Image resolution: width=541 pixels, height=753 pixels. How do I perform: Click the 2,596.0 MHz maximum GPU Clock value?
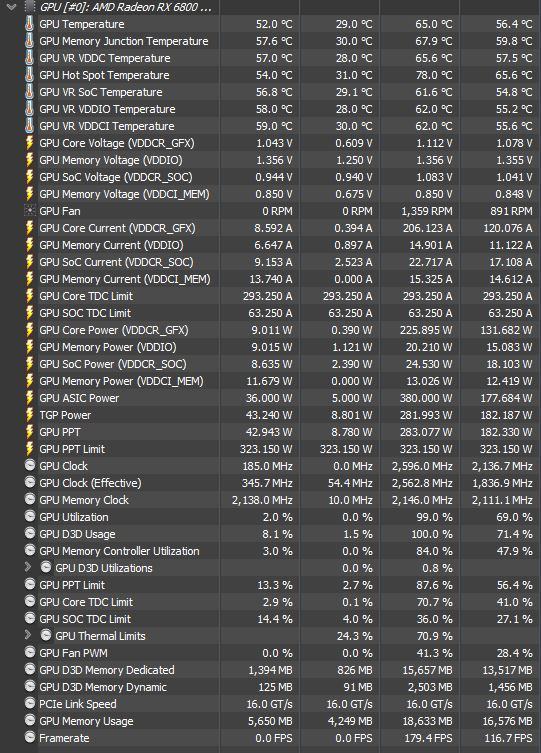tap(422, 466)
